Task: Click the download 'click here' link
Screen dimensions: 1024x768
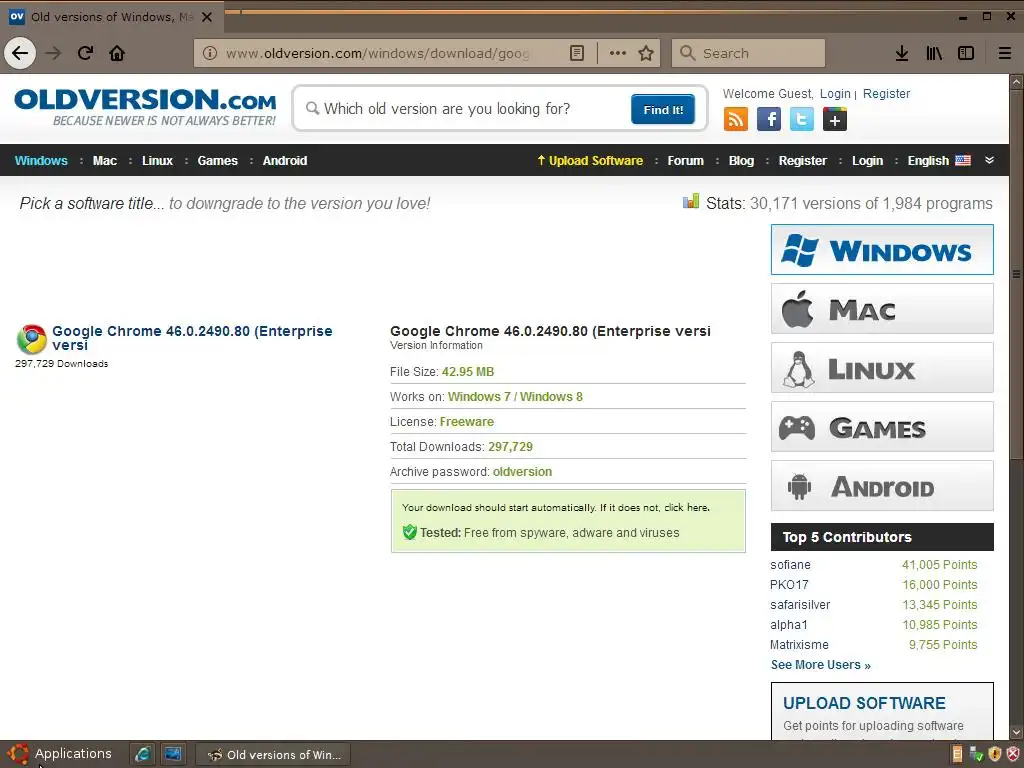Action: (686, 507)
